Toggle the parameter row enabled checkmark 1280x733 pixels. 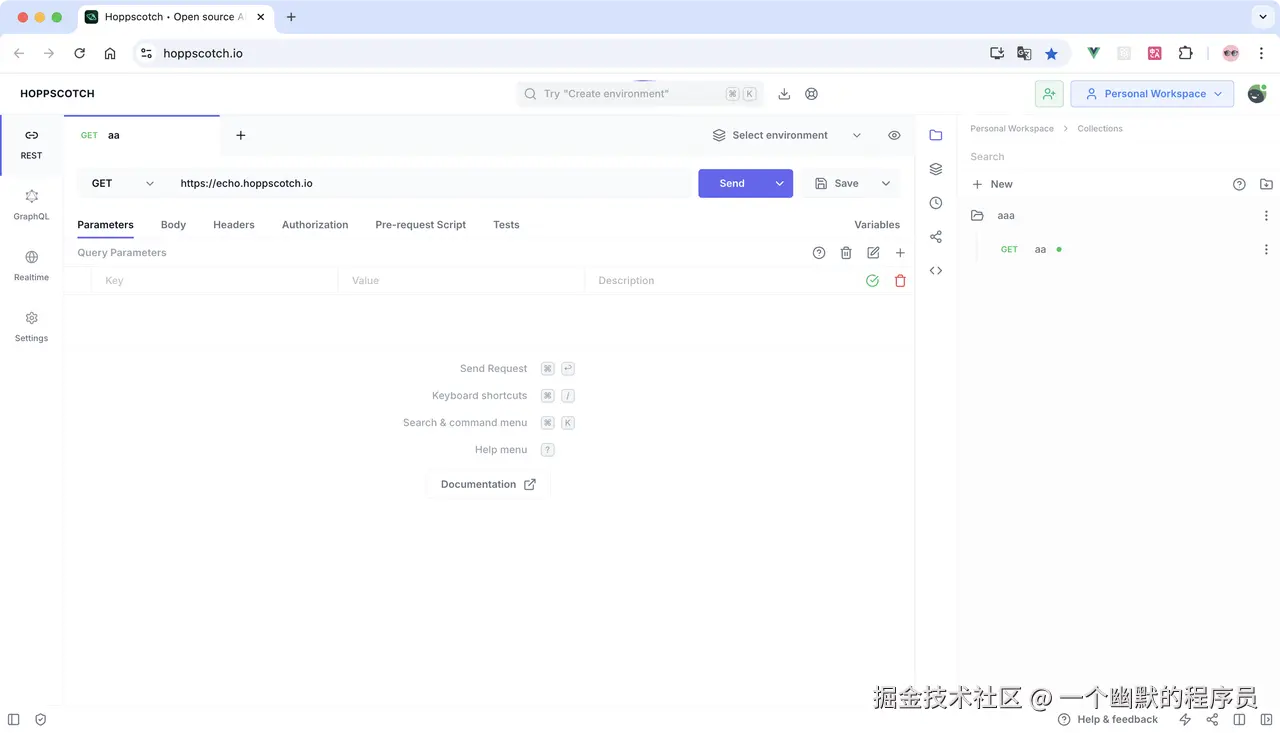pyautogui.click(x=872, y=281)
